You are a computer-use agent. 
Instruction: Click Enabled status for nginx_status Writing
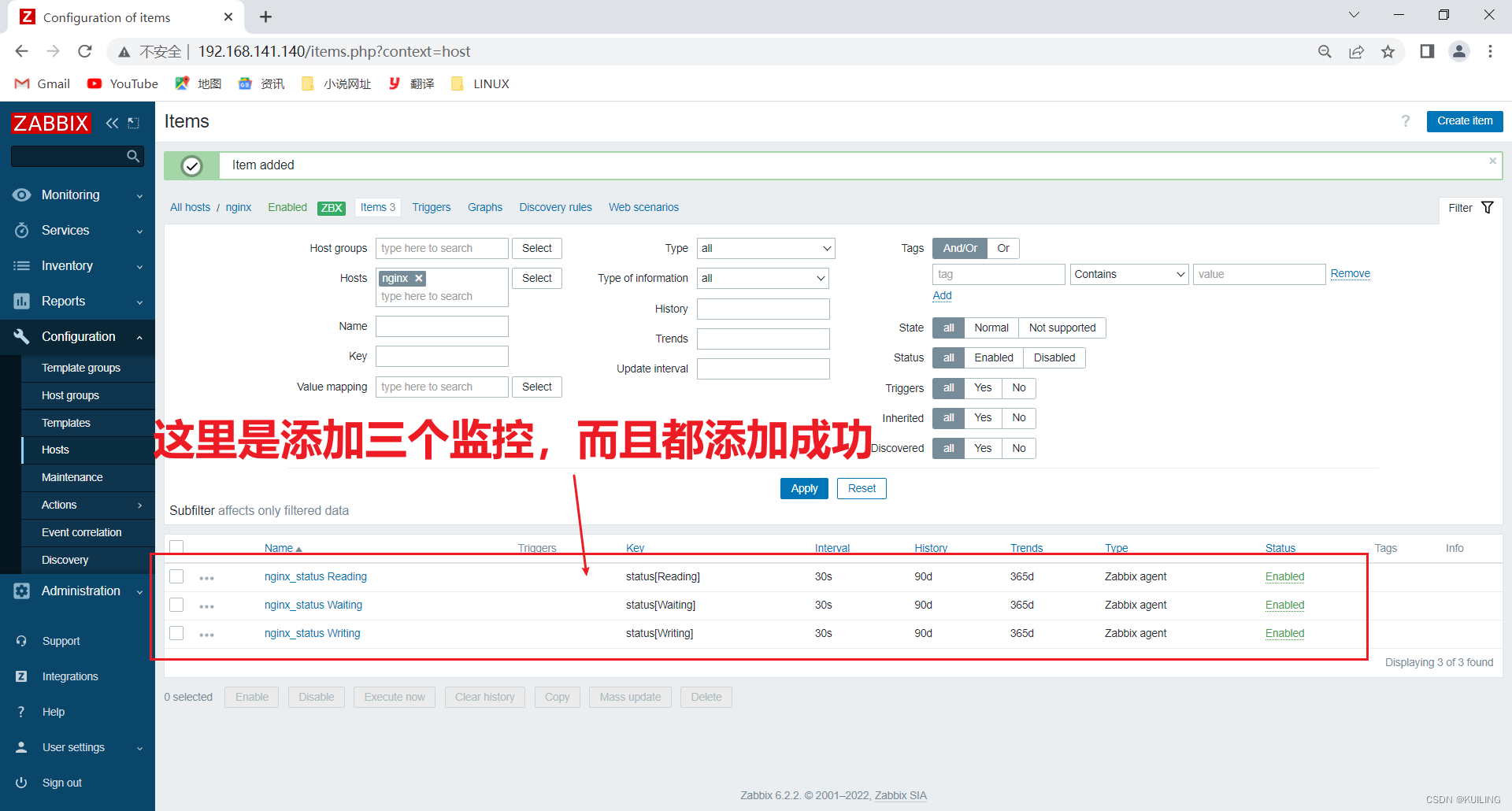[x=1284, y=633]
